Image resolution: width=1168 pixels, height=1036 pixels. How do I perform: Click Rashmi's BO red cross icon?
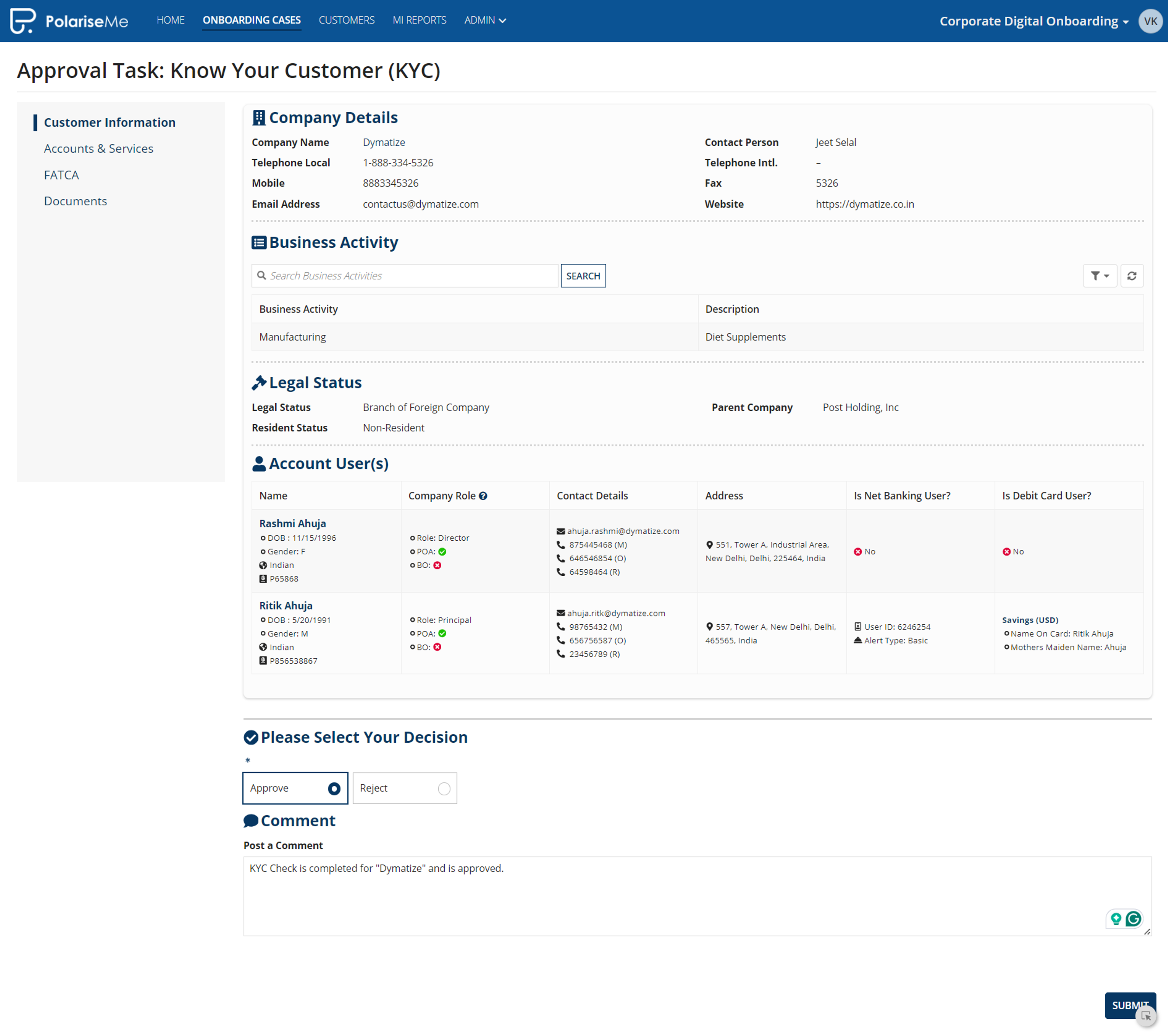437,565
